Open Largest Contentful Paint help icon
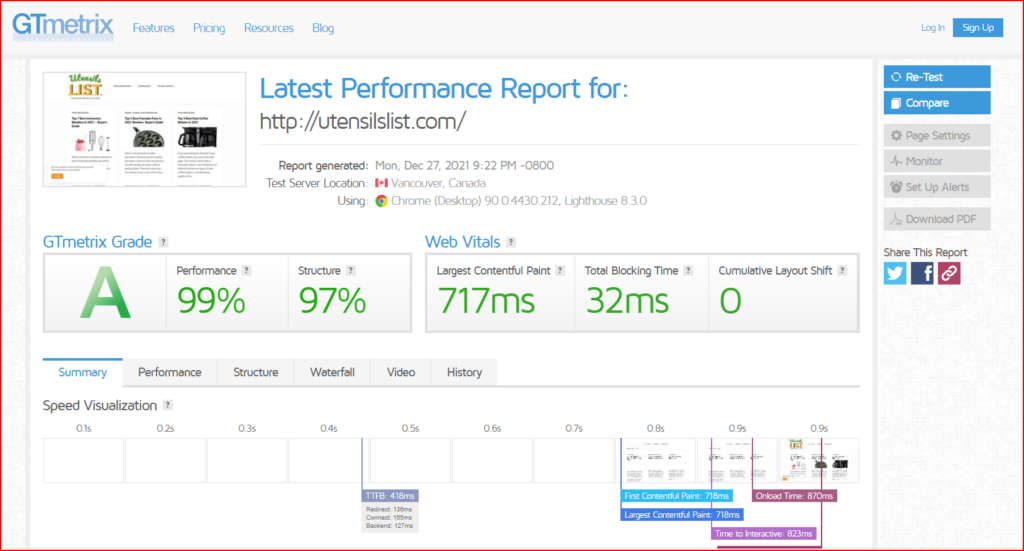This screenshot has height=551, width=1024. pos(560,270)
